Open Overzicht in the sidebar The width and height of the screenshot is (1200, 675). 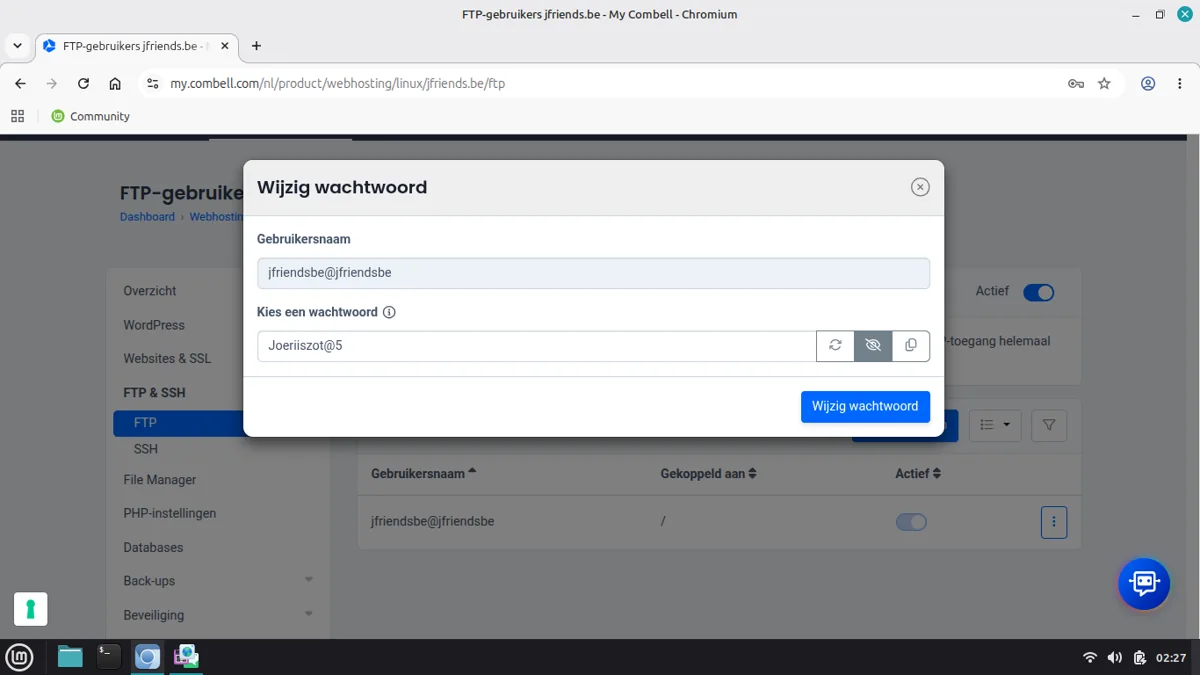coord(150,291)
